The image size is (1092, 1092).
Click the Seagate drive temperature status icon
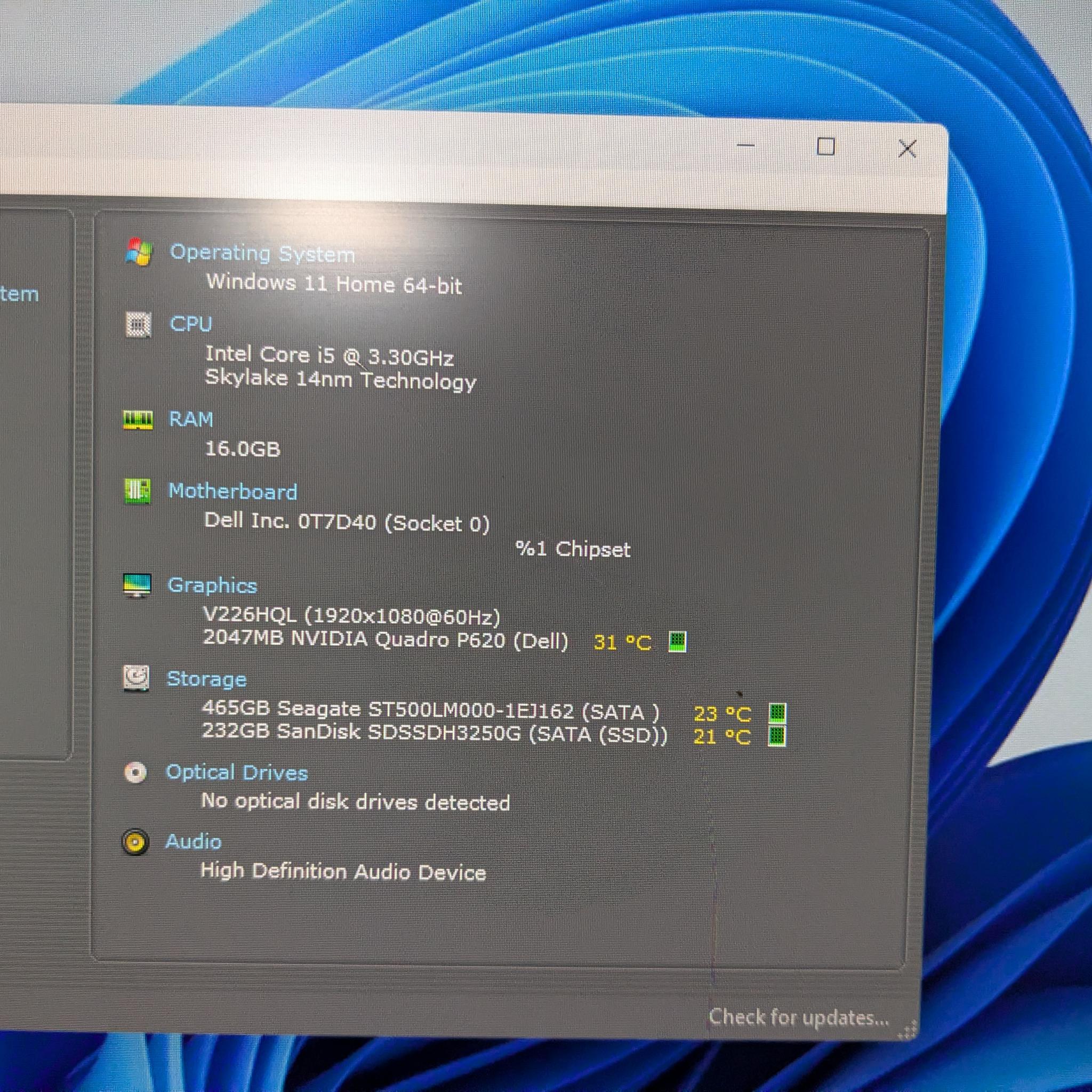point(778,713)
